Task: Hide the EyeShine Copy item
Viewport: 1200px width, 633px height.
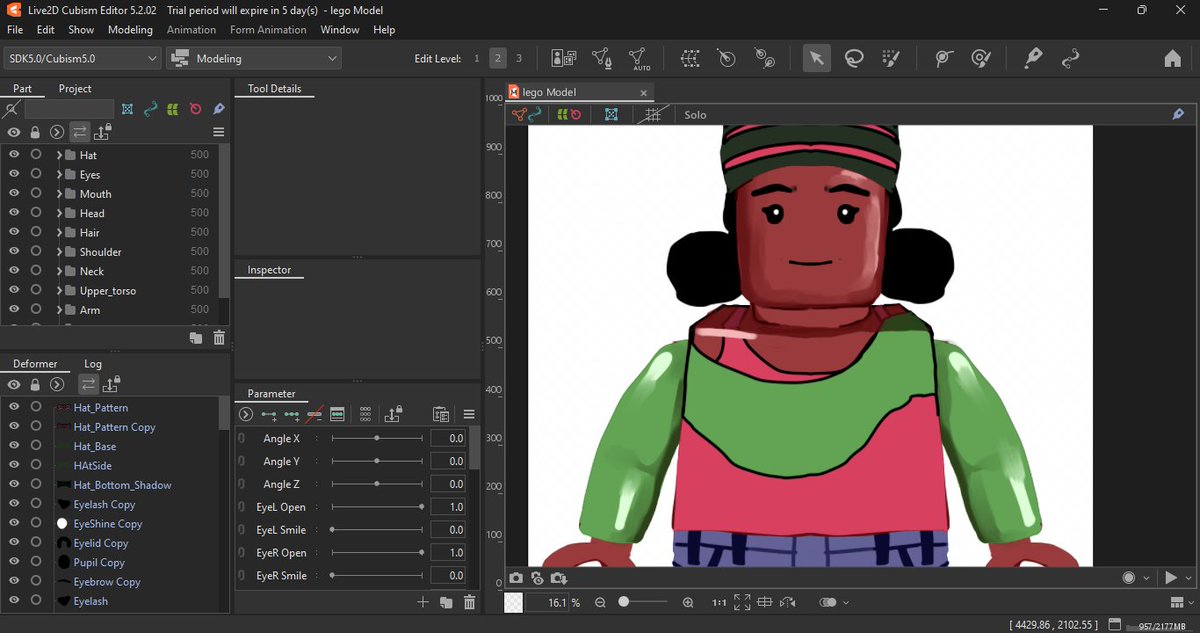Action: 14,523
